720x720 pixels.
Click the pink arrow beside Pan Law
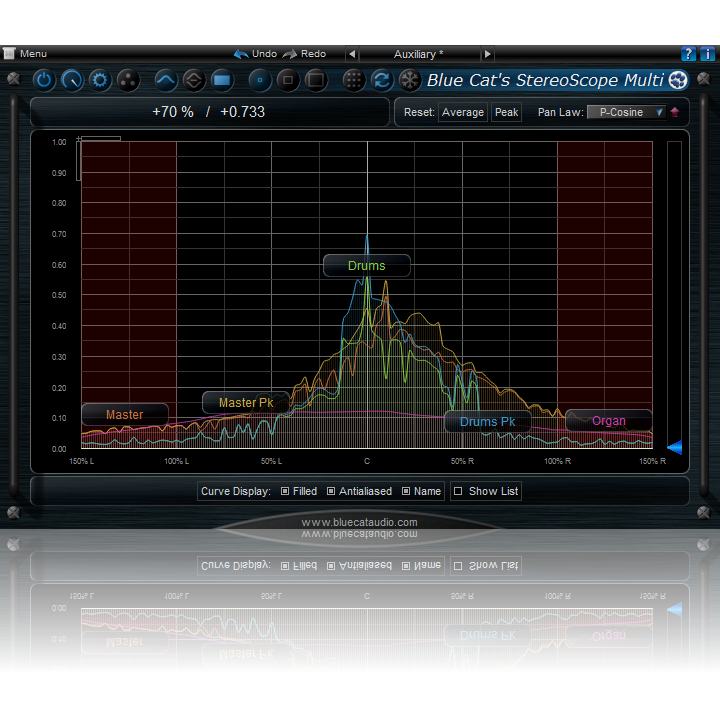(675, 112)
